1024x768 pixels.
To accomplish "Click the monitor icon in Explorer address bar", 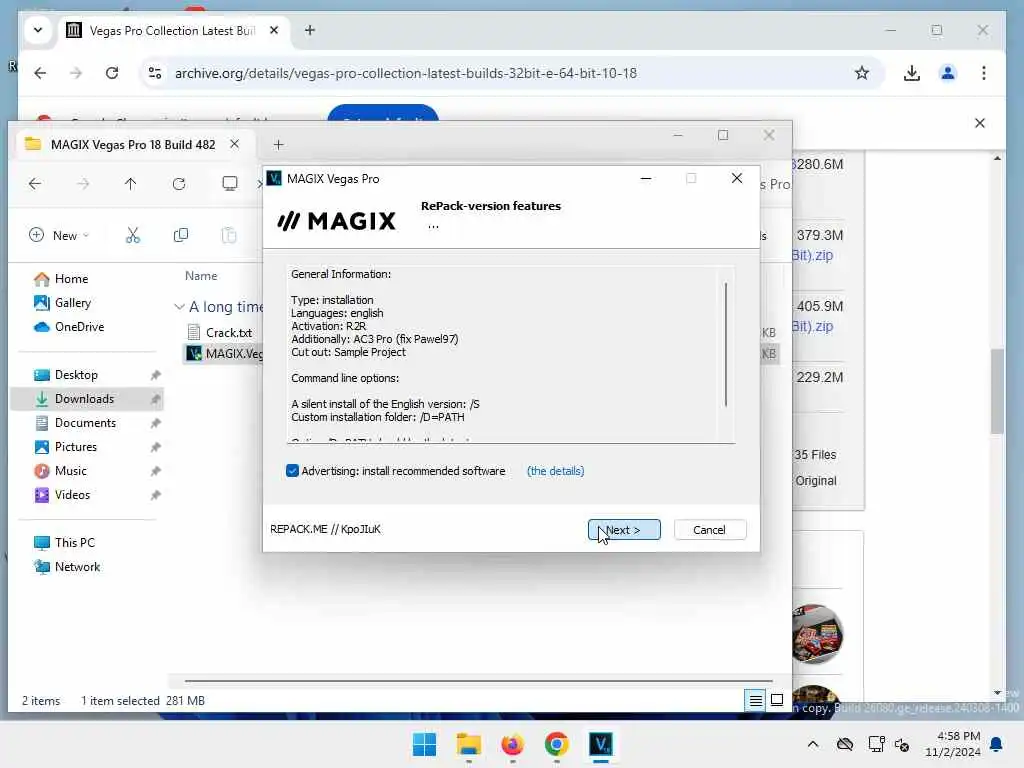I will (x=229, y=184).
